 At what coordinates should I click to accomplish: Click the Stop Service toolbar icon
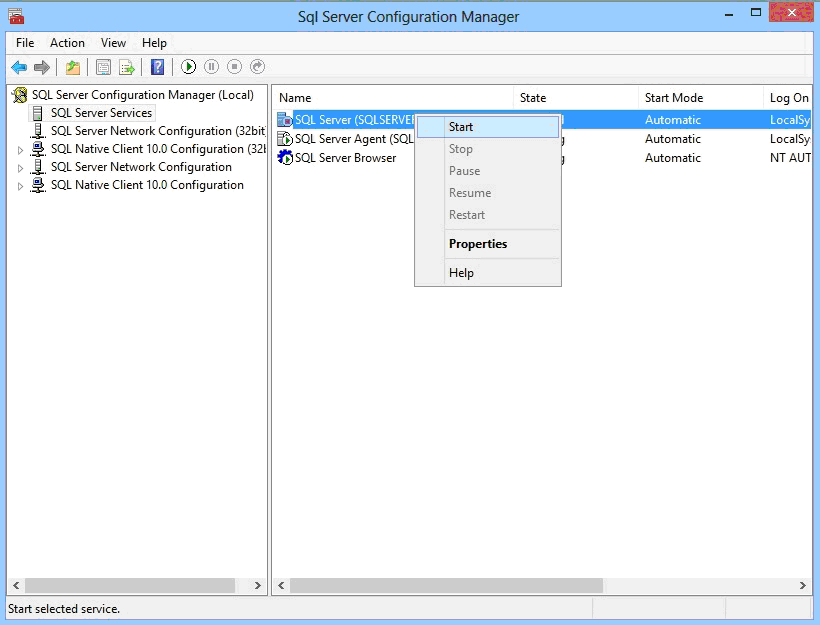[x=234, y=67]
